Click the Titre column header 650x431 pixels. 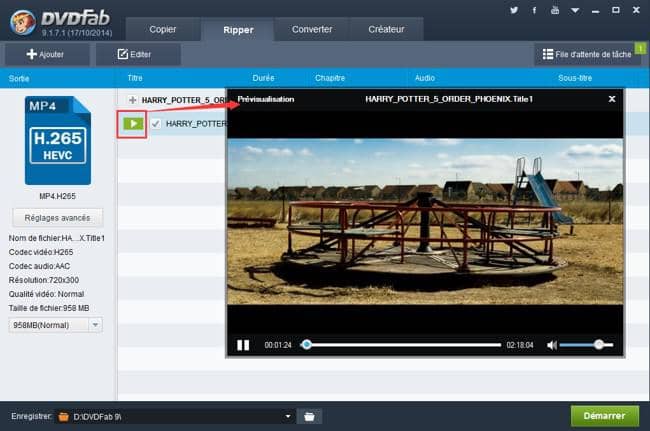click(x=135, y=78)
